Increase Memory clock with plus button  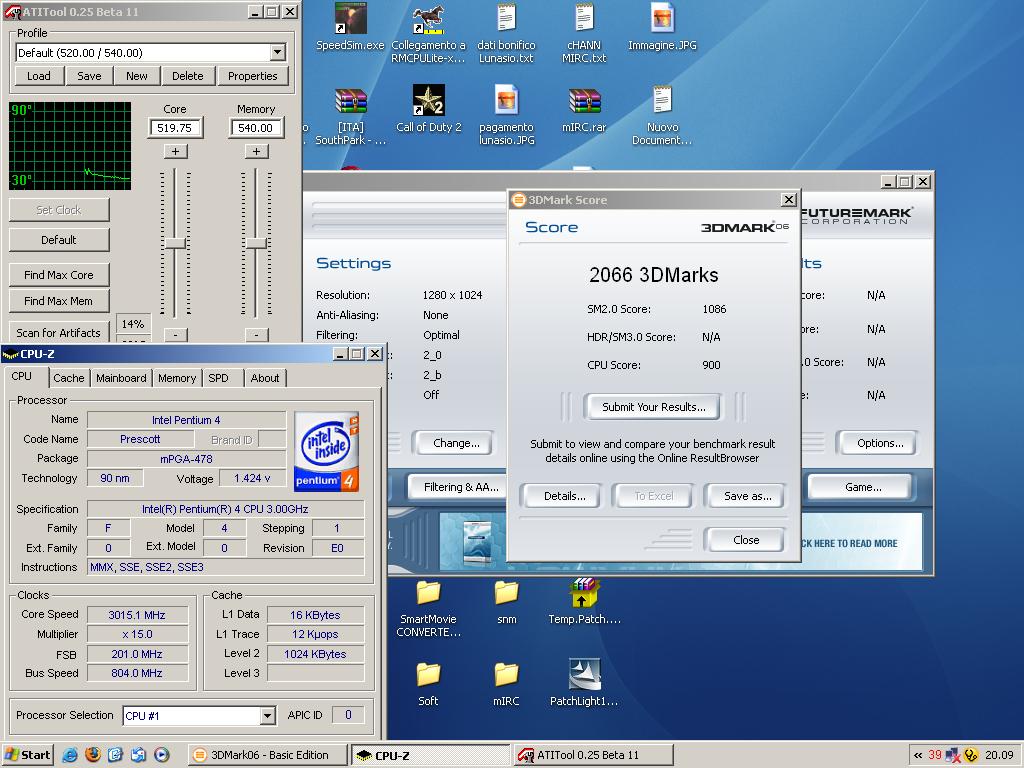click(x=256, y=152)
